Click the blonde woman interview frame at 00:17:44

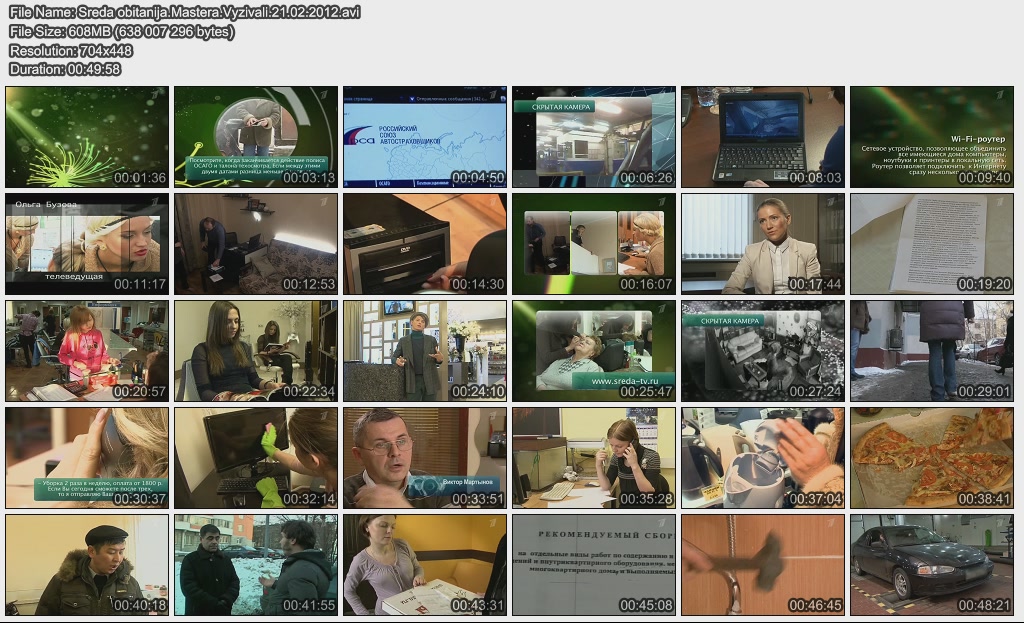(x=763, y=244)
